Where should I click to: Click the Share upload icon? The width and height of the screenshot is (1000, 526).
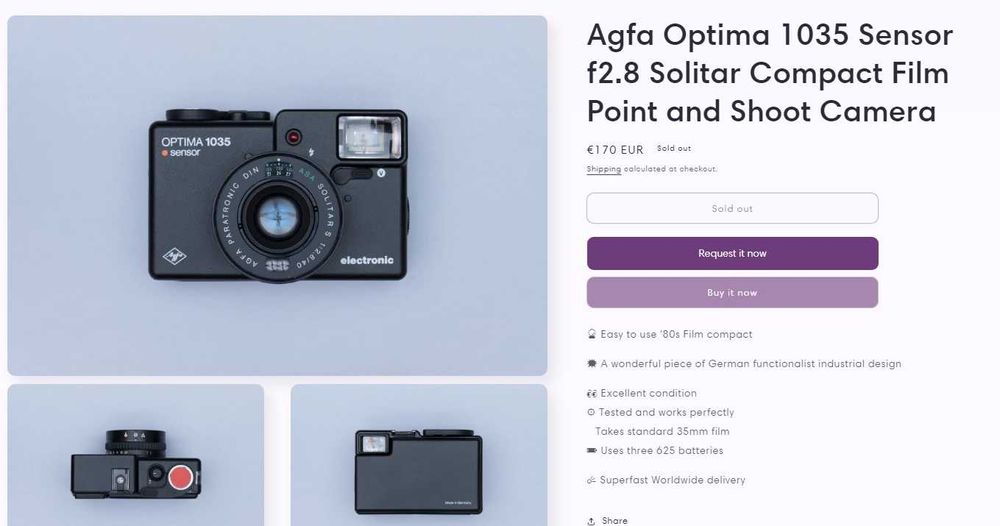(591, 521)
